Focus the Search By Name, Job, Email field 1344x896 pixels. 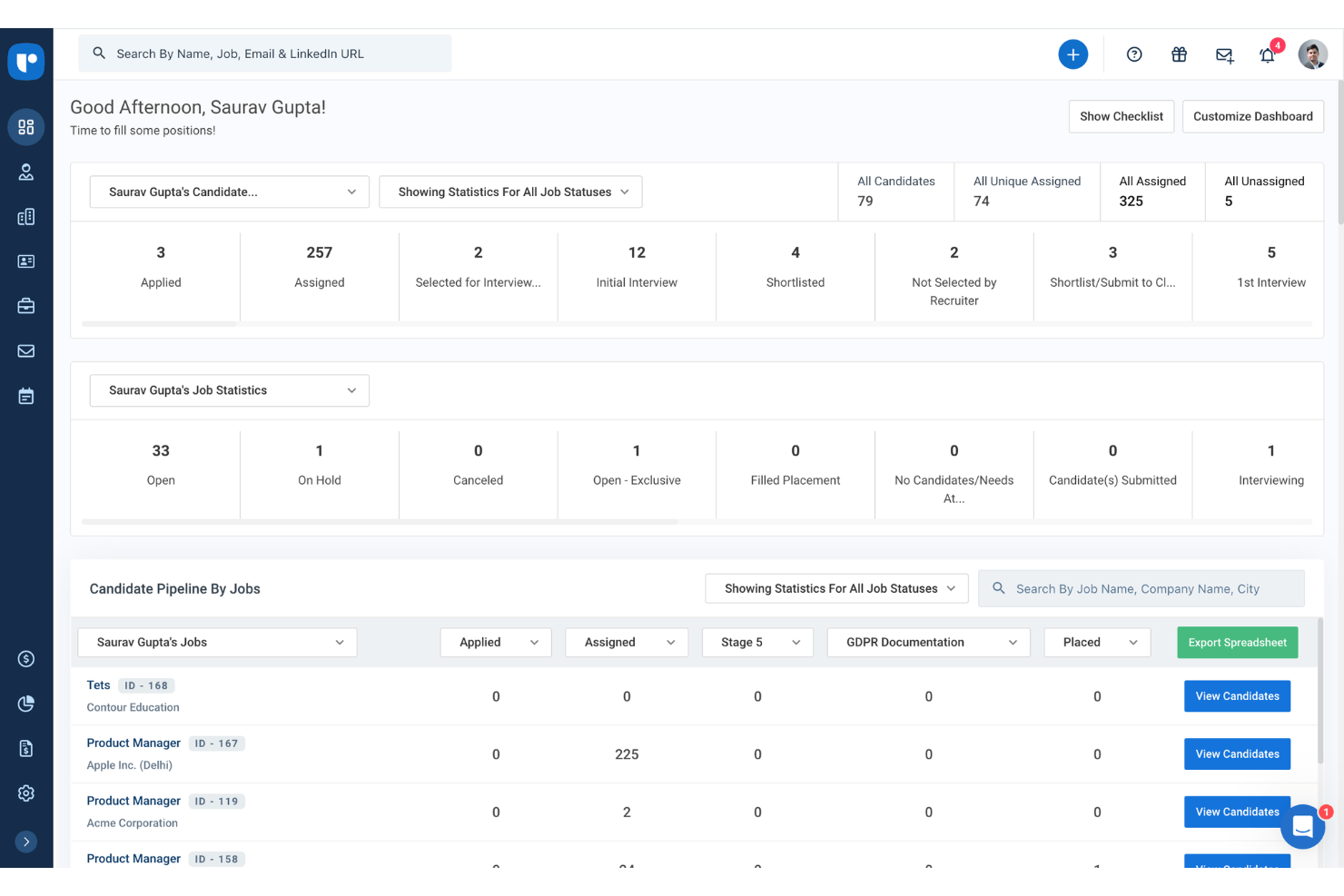tap(264, 54)
